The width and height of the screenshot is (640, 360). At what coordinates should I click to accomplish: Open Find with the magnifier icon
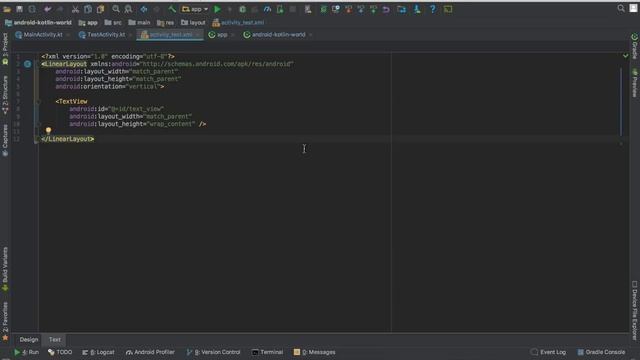pos(116,9)
